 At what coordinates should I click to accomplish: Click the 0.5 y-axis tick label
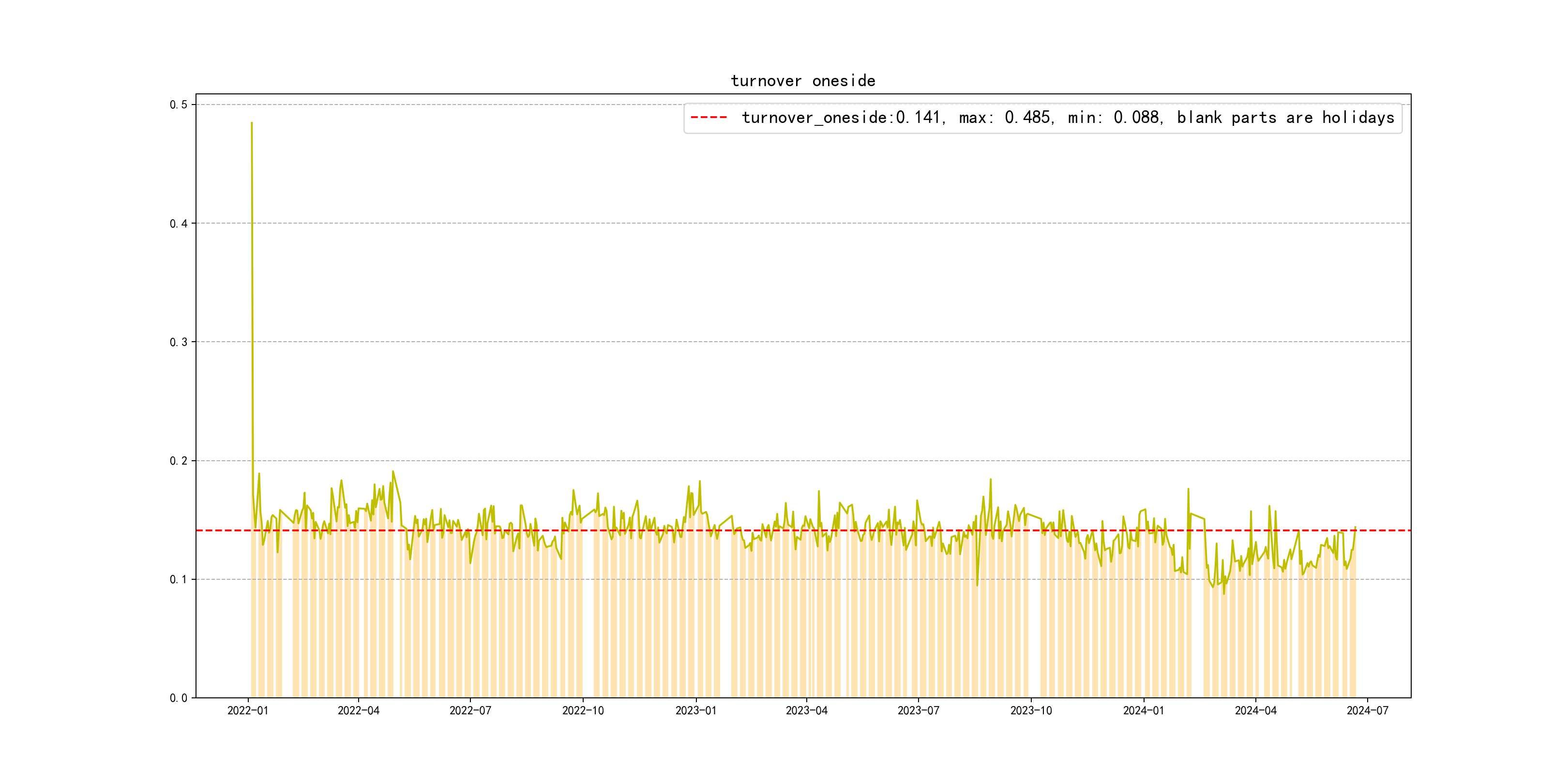(179, 105)
